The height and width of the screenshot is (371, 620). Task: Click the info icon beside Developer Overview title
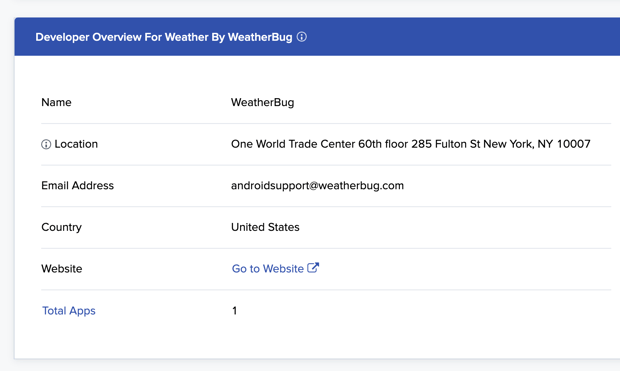pyautogui.click(x=302, y=37)
